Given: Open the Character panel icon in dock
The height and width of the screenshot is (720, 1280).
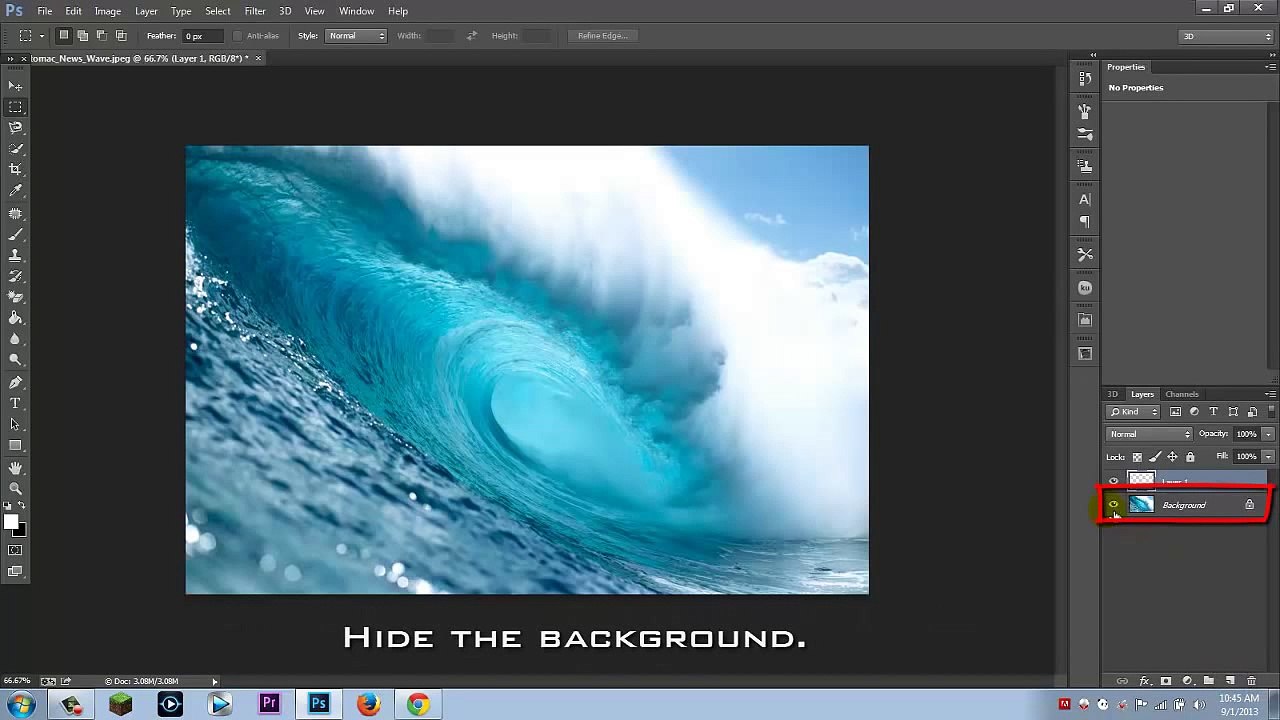Looking at the screenshot, I should pyautogui.click(x=1085, y=200).
